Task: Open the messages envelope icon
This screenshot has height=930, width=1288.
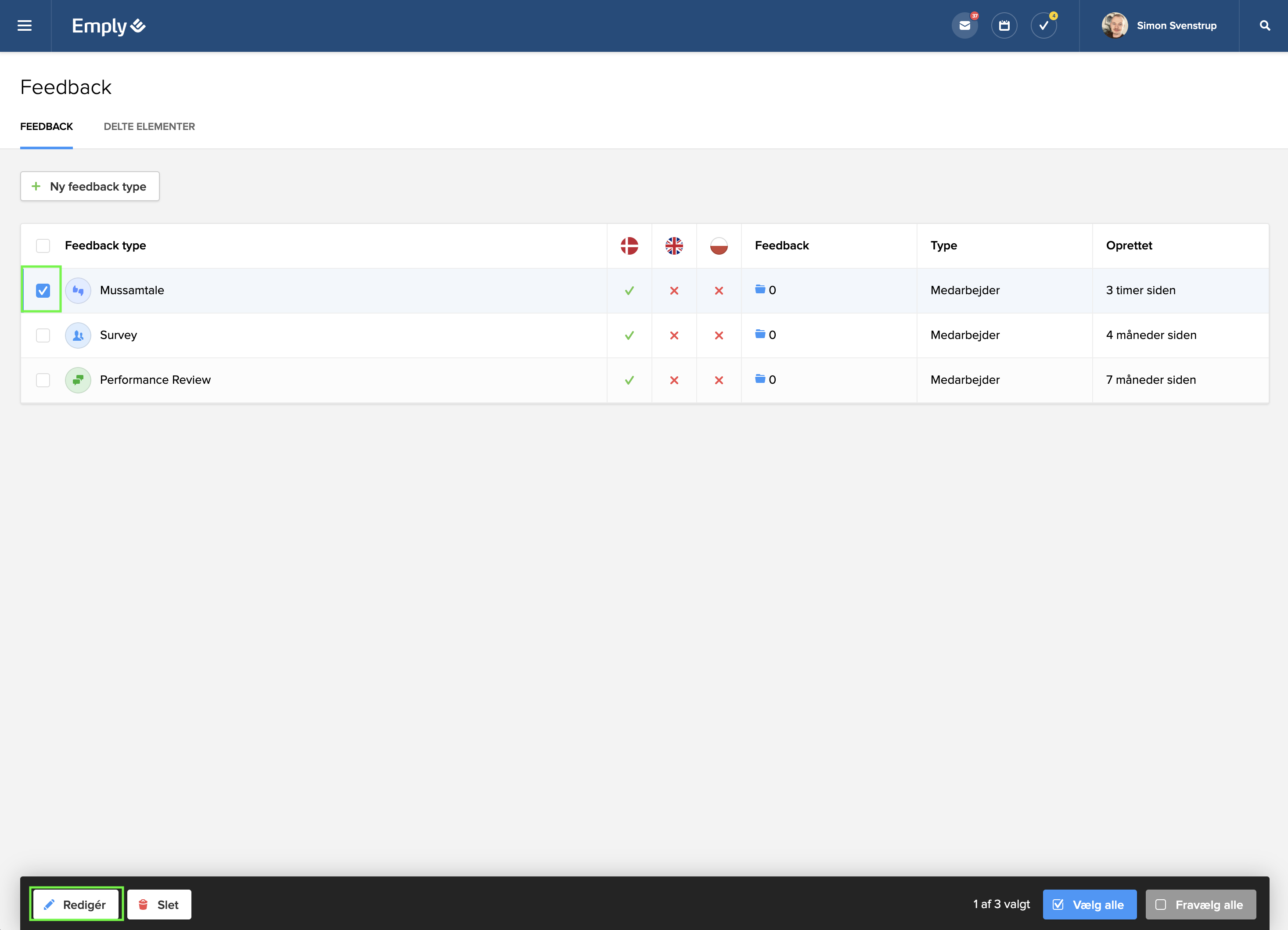Action: [x=964, y=25]
